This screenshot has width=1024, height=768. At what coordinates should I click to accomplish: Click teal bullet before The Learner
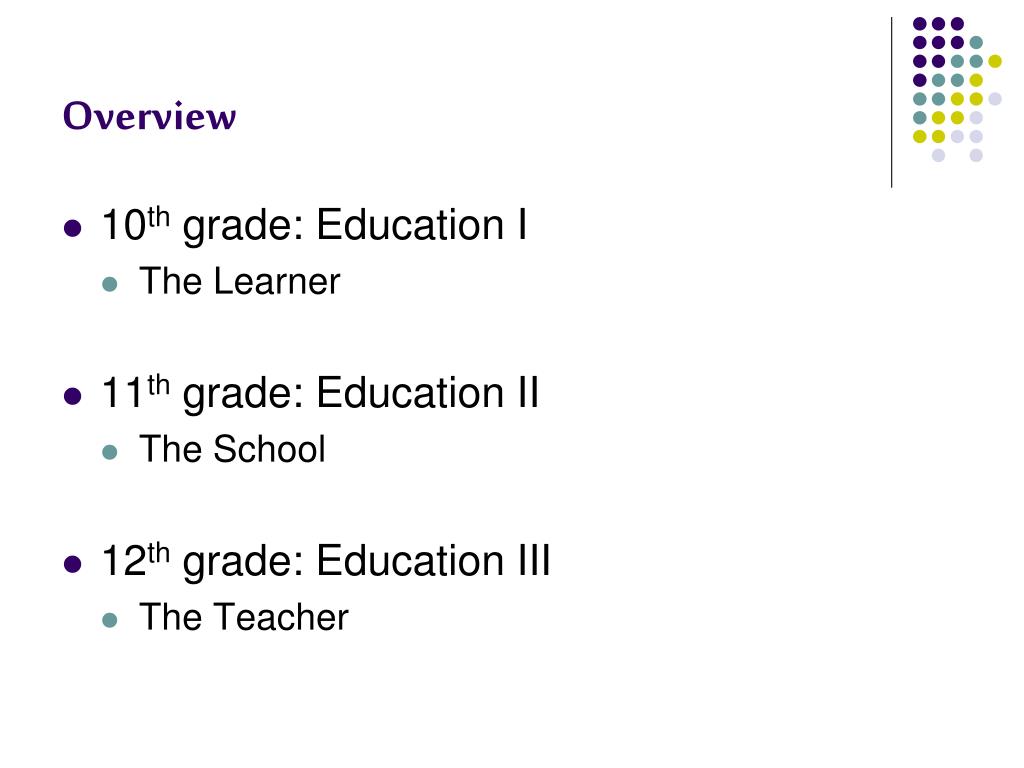(x=110, y=284)
